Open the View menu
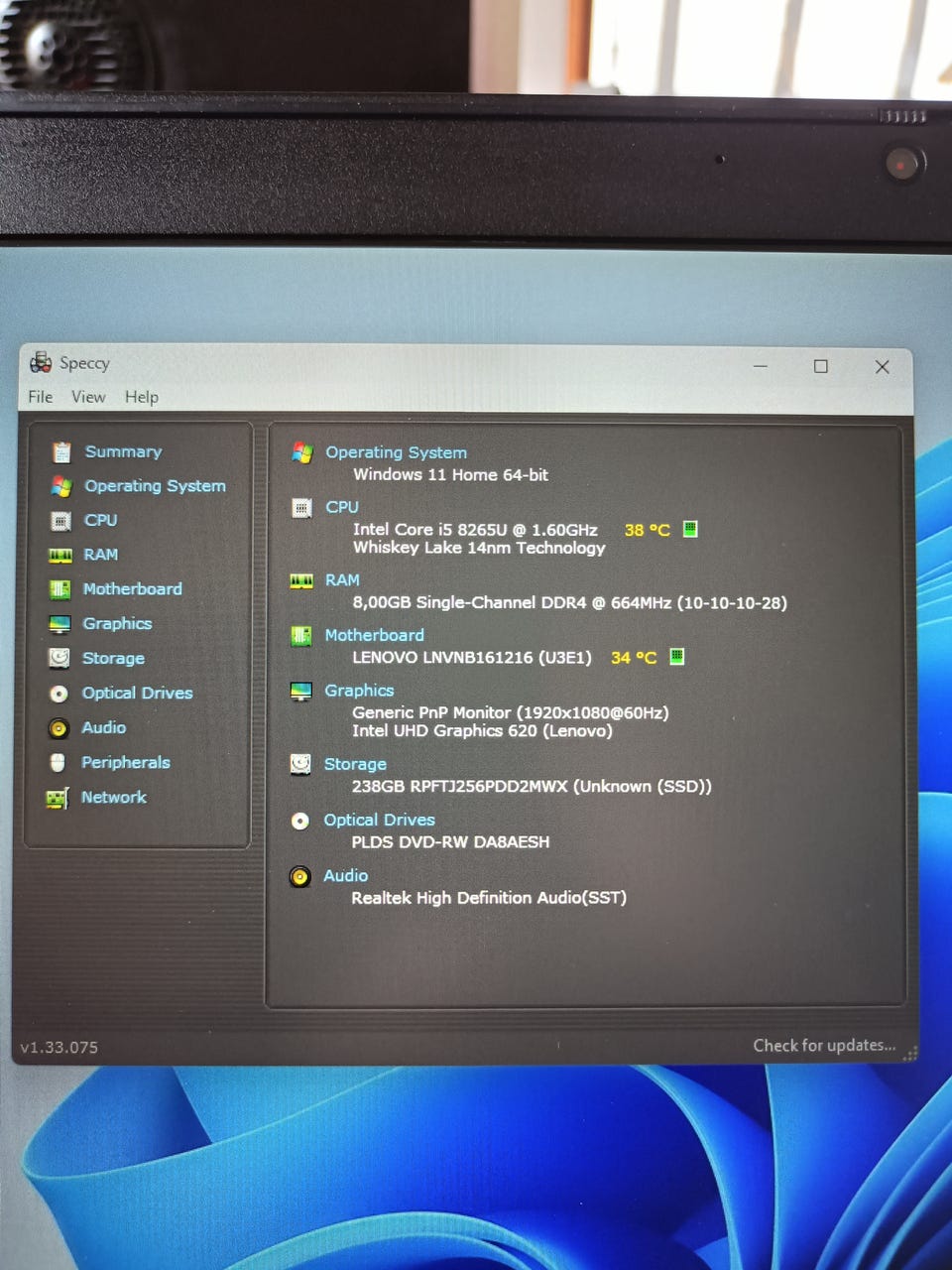Screen dimensions: 952x1270 click(88, 397)
